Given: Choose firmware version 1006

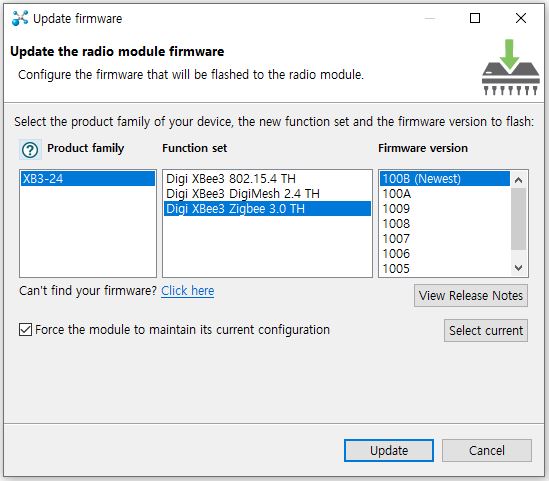Looking at the screenshot, I should click(445, 254).
